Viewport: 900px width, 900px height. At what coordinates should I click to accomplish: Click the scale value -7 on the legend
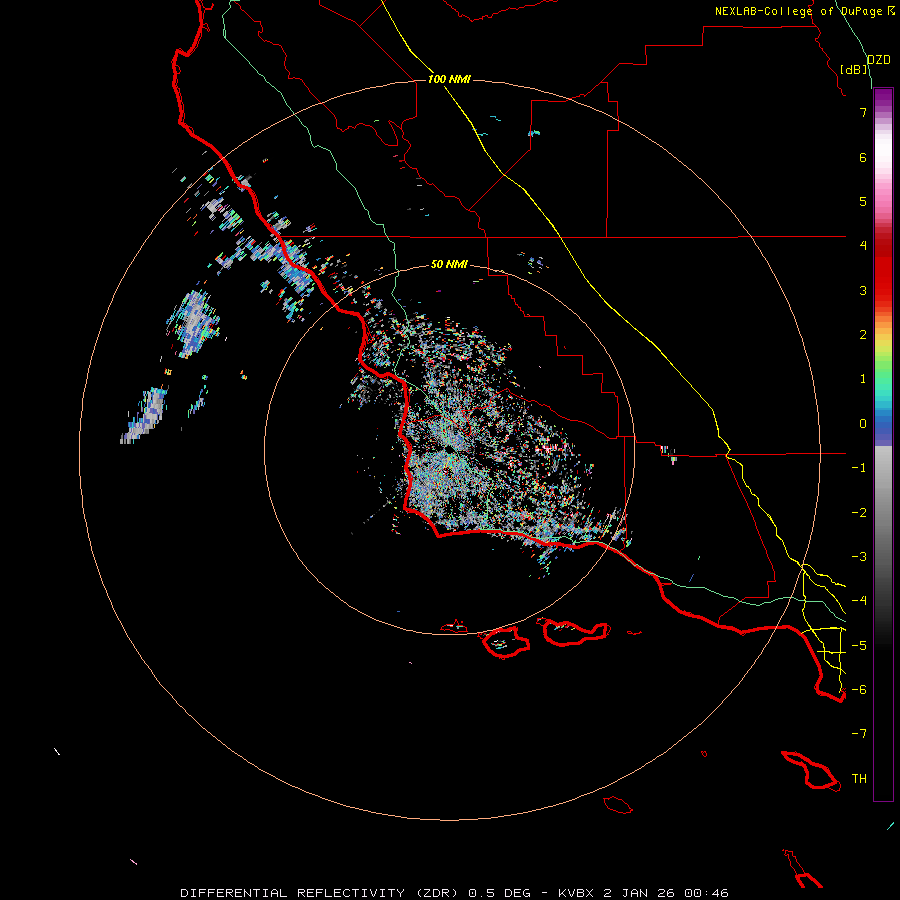859,734
